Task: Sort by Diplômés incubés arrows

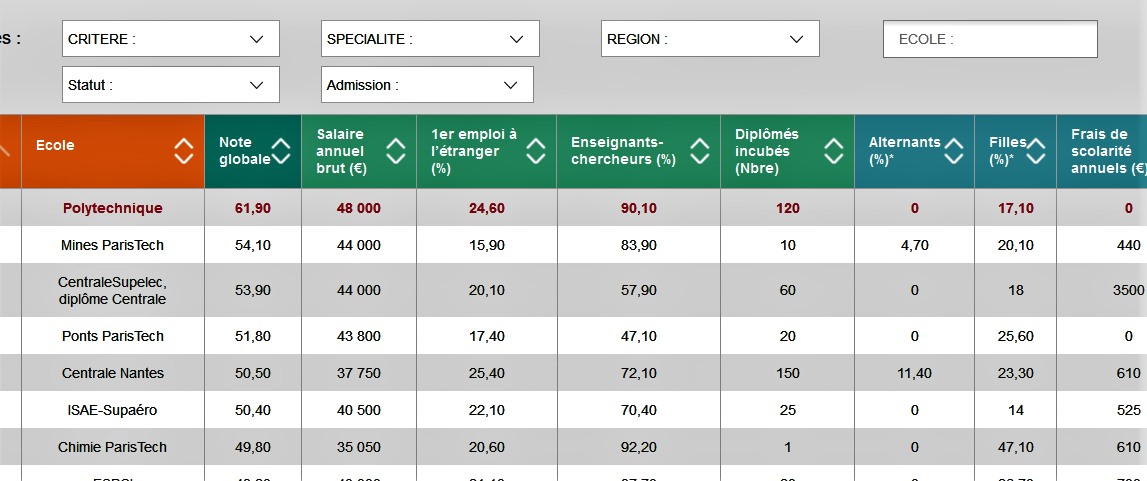Action: pyautogui.click(x=833, y=151)
